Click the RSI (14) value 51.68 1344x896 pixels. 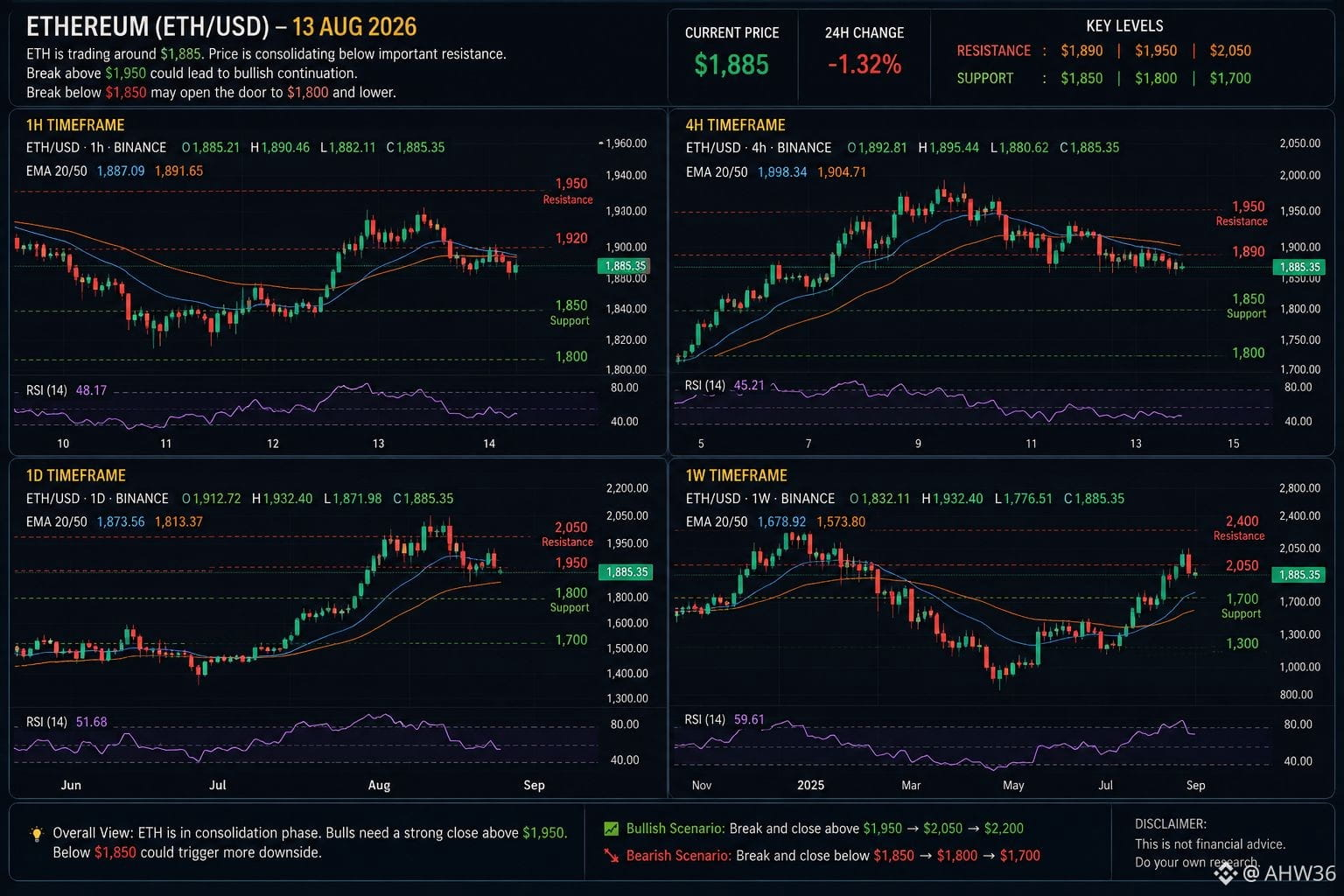coord(91,722)
